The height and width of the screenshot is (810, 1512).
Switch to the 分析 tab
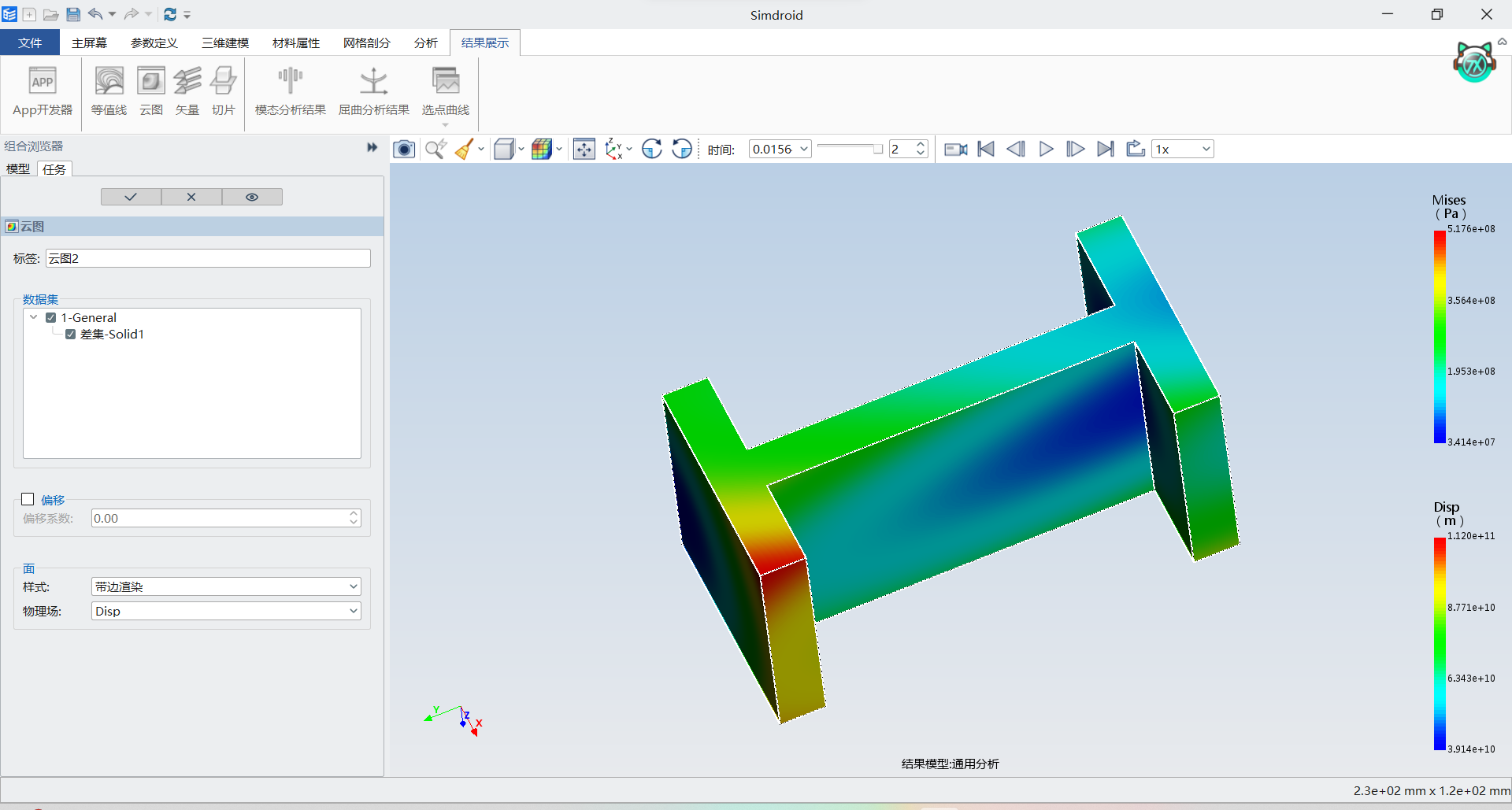tap(426, 43)
